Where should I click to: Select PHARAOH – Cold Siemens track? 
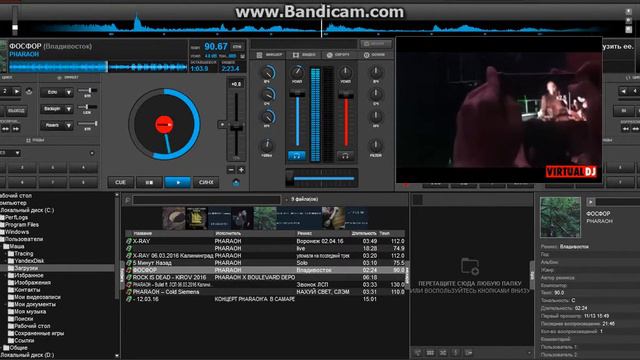coord(265,292)
